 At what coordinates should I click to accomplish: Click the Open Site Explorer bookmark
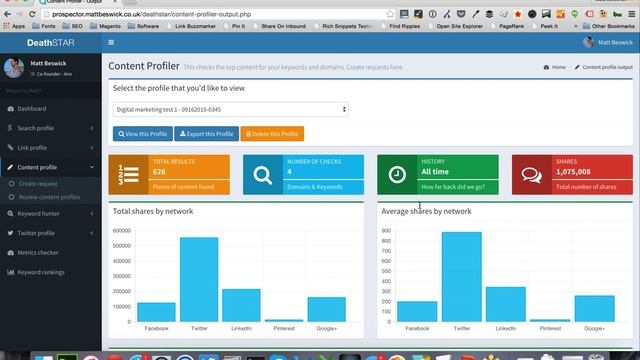(x=455, y=26)
